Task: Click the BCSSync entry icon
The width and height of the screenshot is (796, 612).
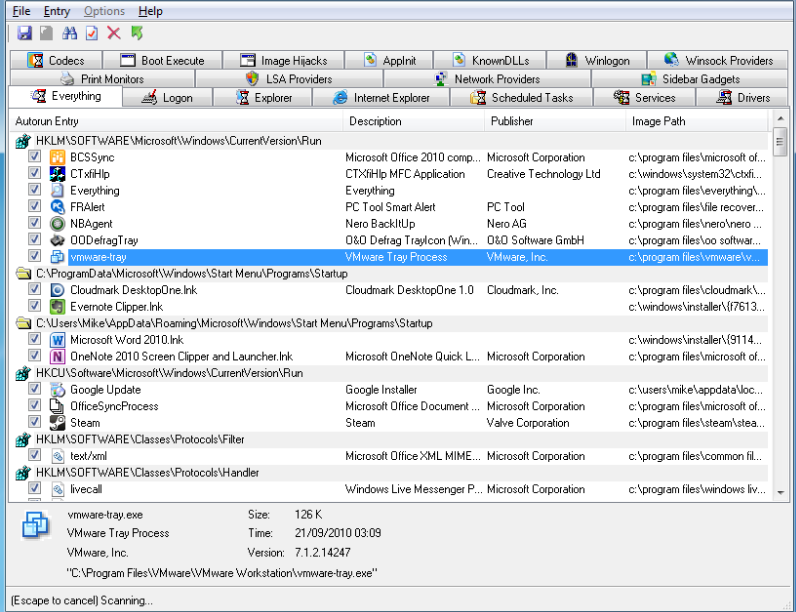Action: point(57,157)
